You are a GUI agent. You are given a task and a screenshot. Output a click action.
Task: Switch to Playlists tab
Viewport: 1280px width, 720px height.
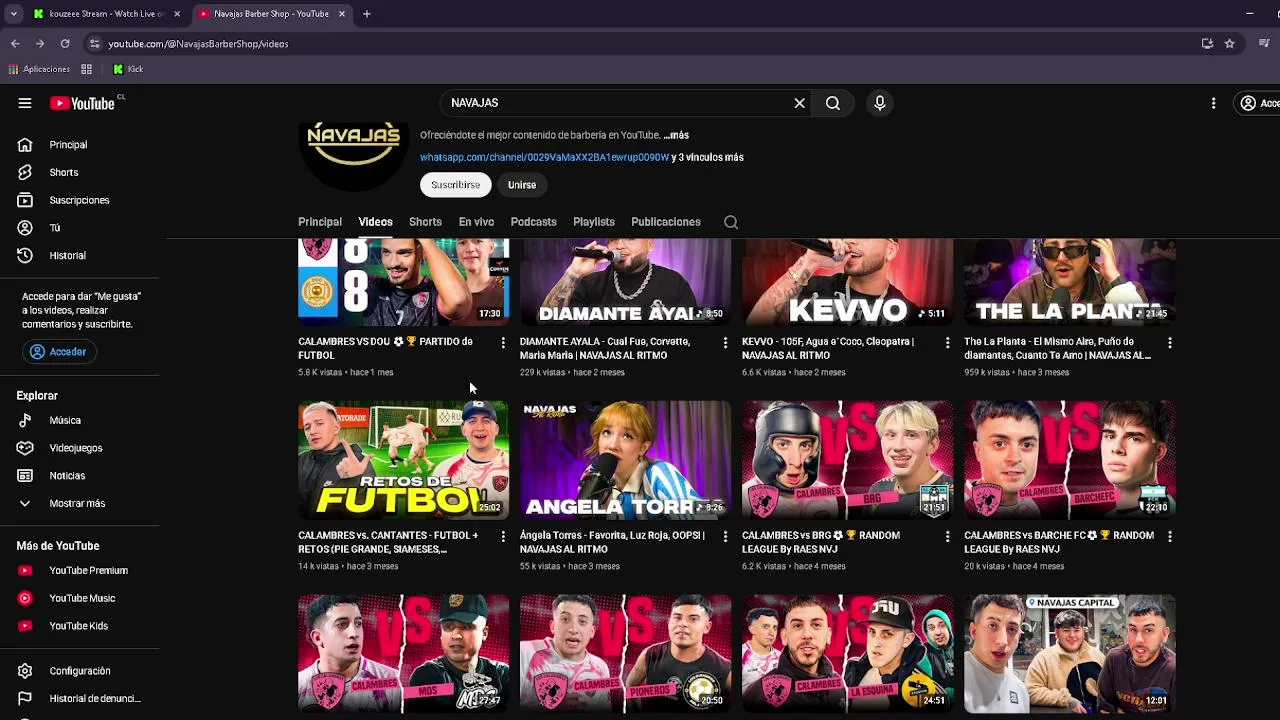click(x=594, y=222)
